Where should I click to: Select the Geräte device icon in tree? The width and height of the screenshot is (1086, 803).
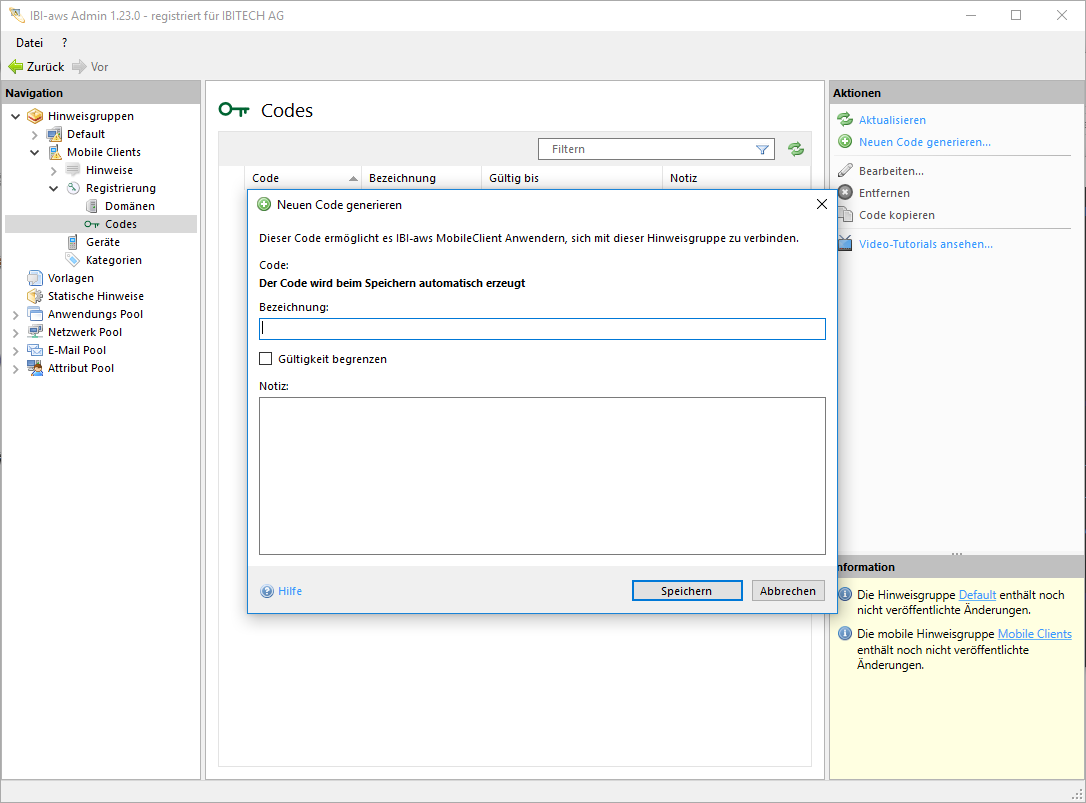73,242
